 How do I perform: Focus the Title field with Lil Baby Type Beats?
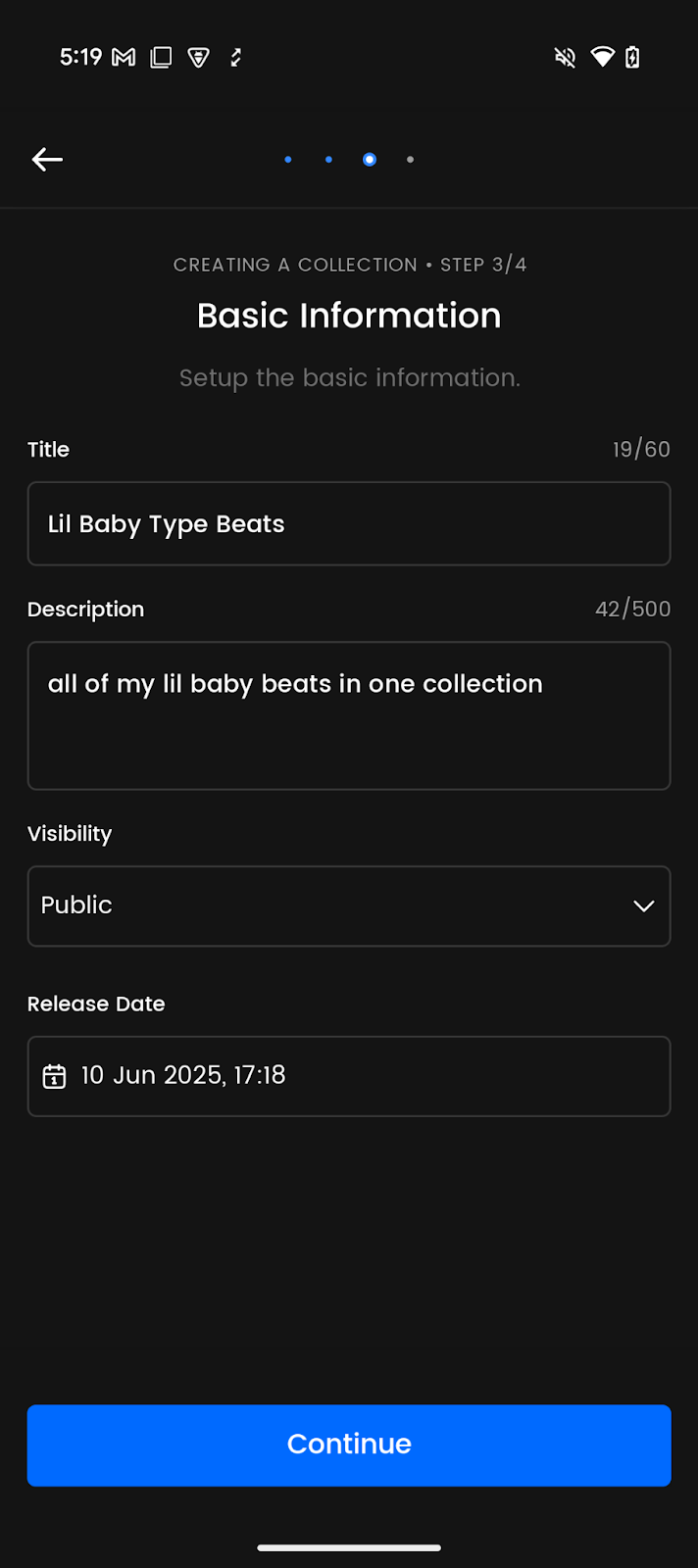point(349,523)
